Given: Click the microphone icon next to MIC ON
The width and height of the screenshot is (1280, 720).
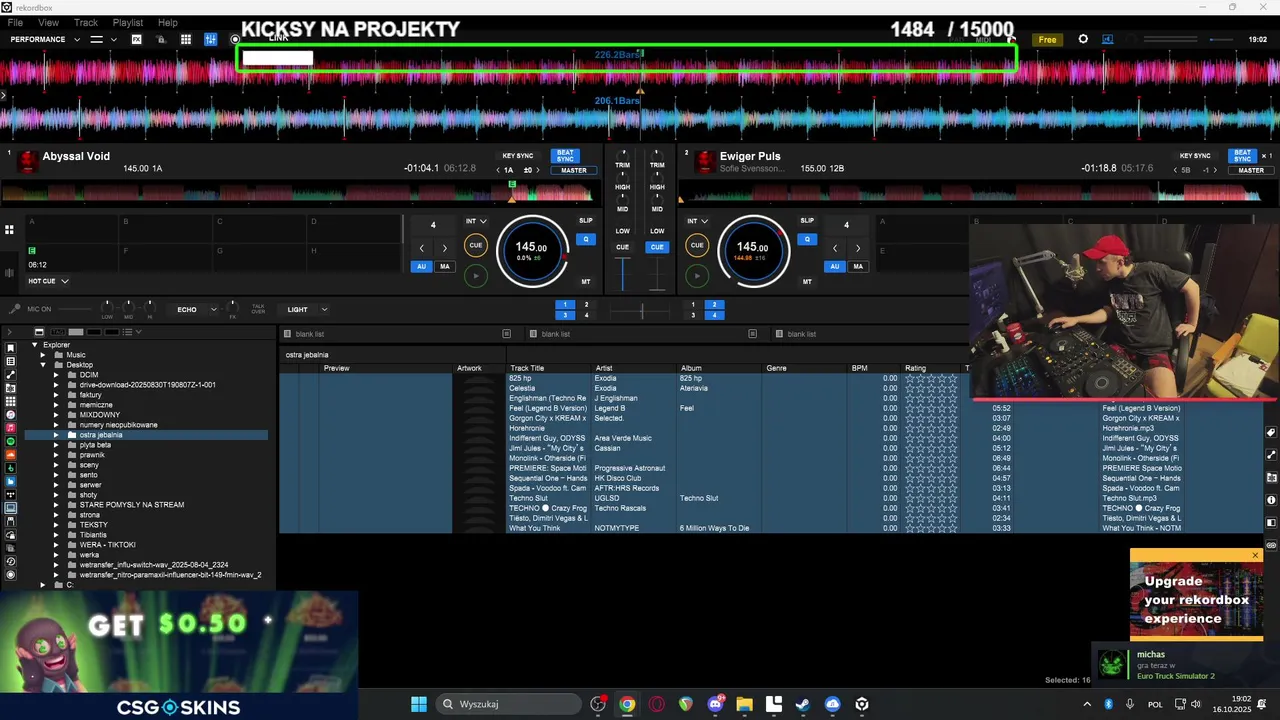Looking at the screenshot, I should click(14, 309).
